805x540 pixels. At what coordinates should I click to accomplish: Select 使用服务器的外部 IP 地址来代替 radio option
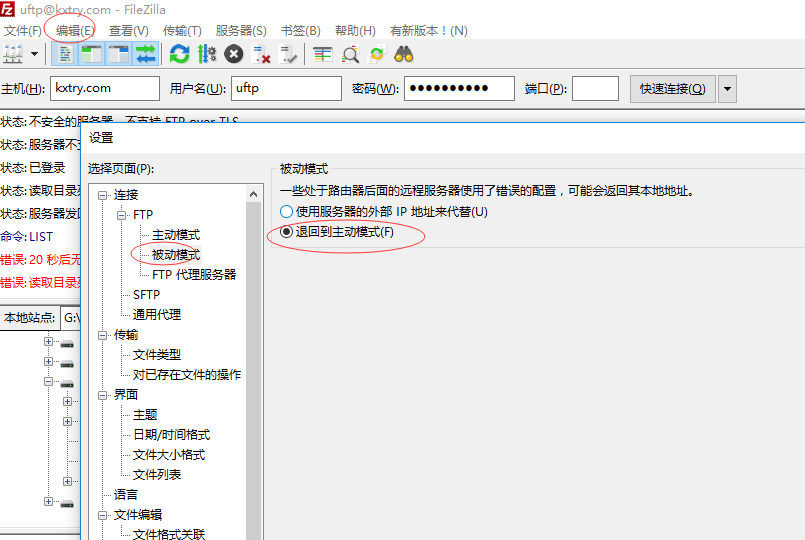click(384, 211)
